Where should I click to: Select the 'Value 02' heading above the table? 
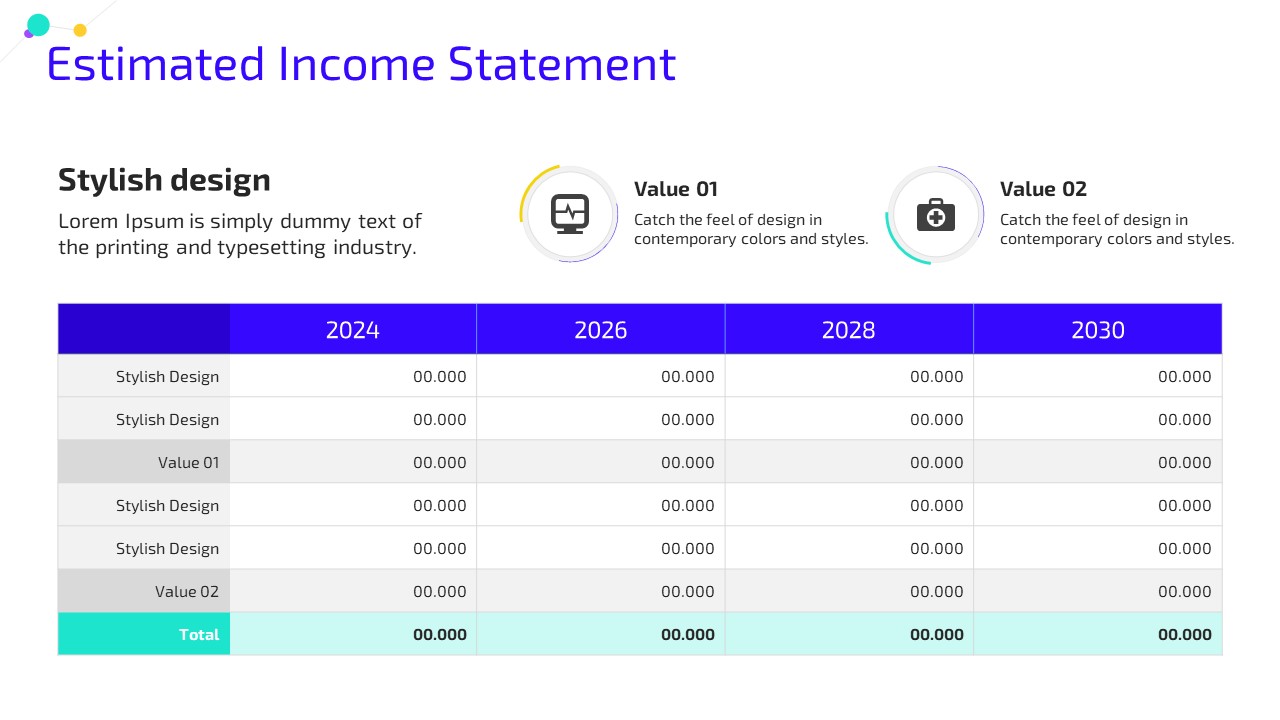pos(1043,189)
